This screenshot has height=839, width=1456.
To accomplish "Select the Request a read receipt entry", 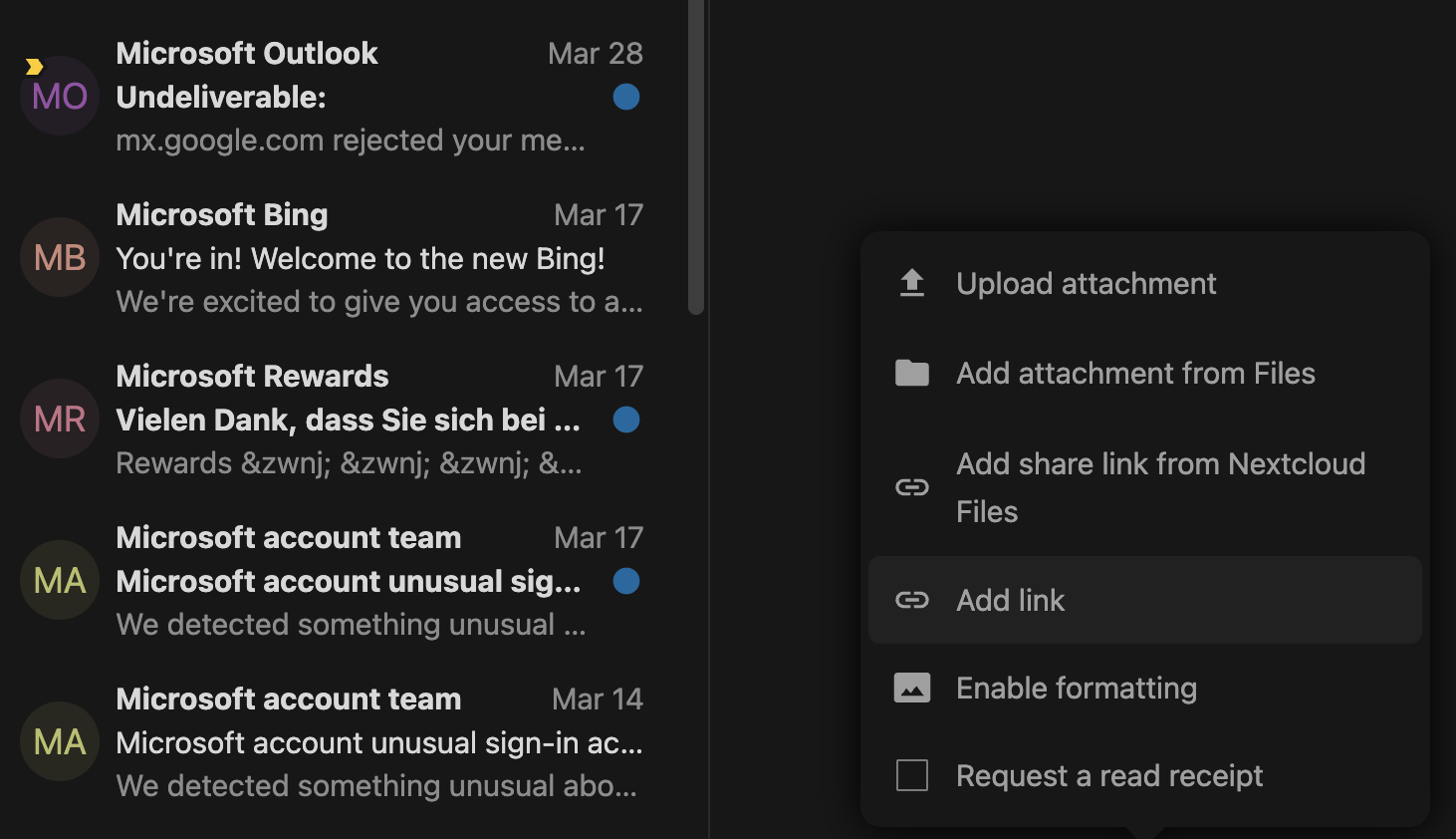I will click(1145, 775).
